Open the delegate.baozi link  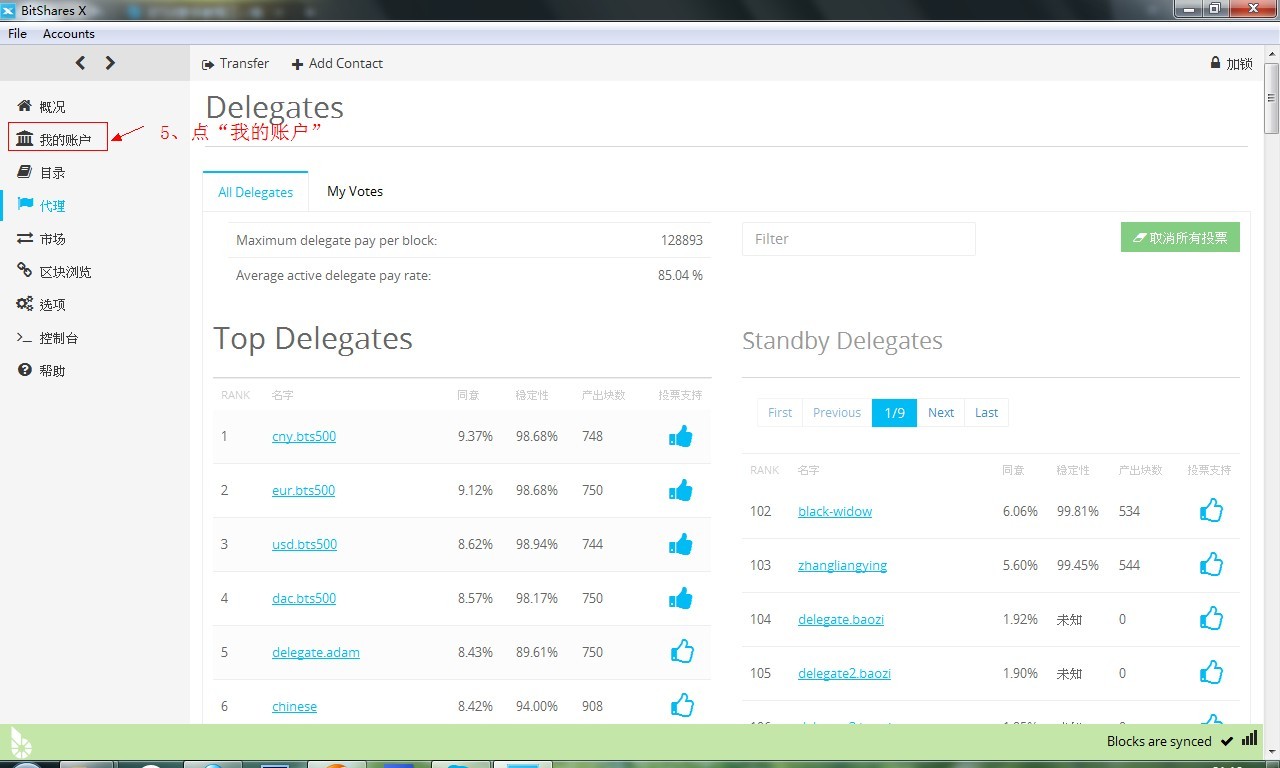coord(841,619)
